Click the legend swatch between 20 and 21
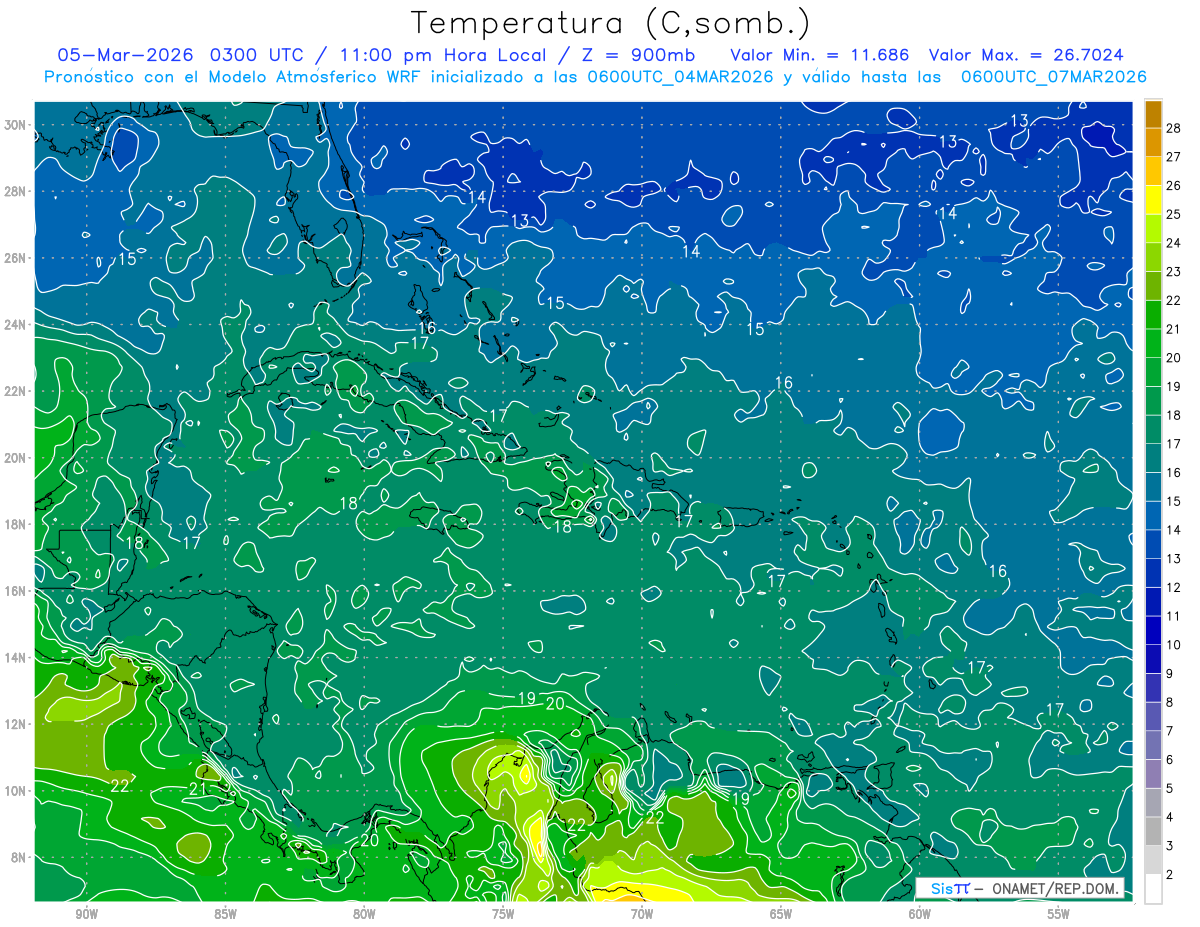Image resolution: width=1200 pixels, height=927 pixels. tap(1153, 343)
